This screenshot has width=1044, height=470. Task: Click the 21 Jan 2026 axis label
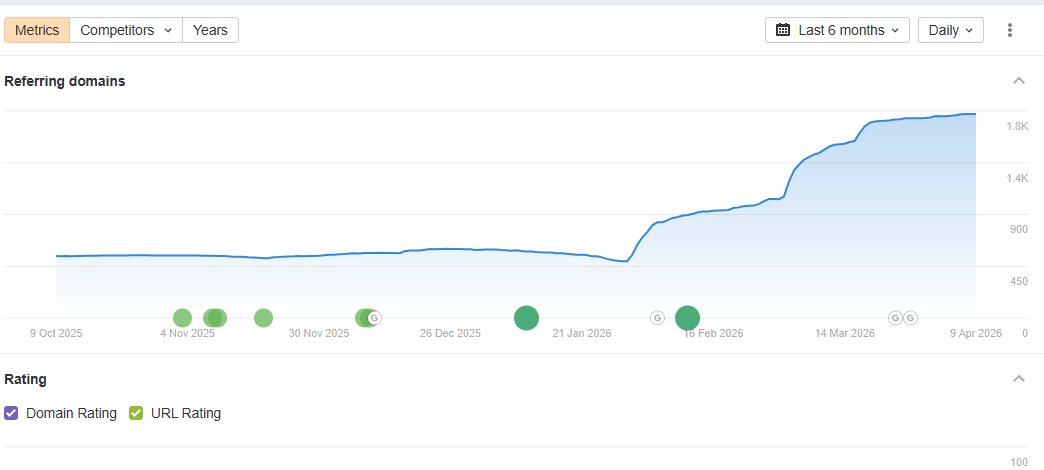(x=581, y=334)
